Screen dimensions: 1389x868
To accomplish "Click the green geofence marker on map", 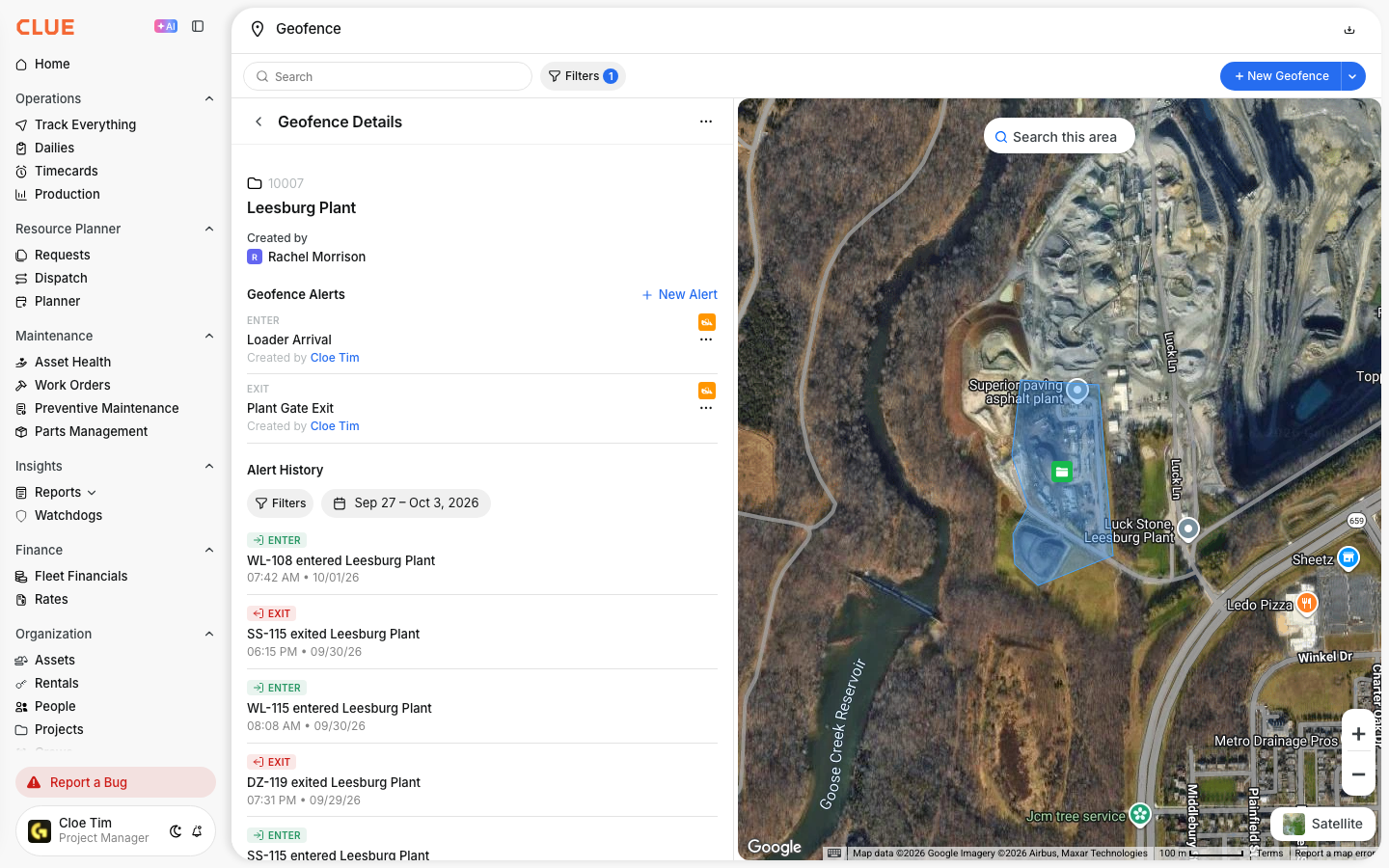I will [1061, 472].
